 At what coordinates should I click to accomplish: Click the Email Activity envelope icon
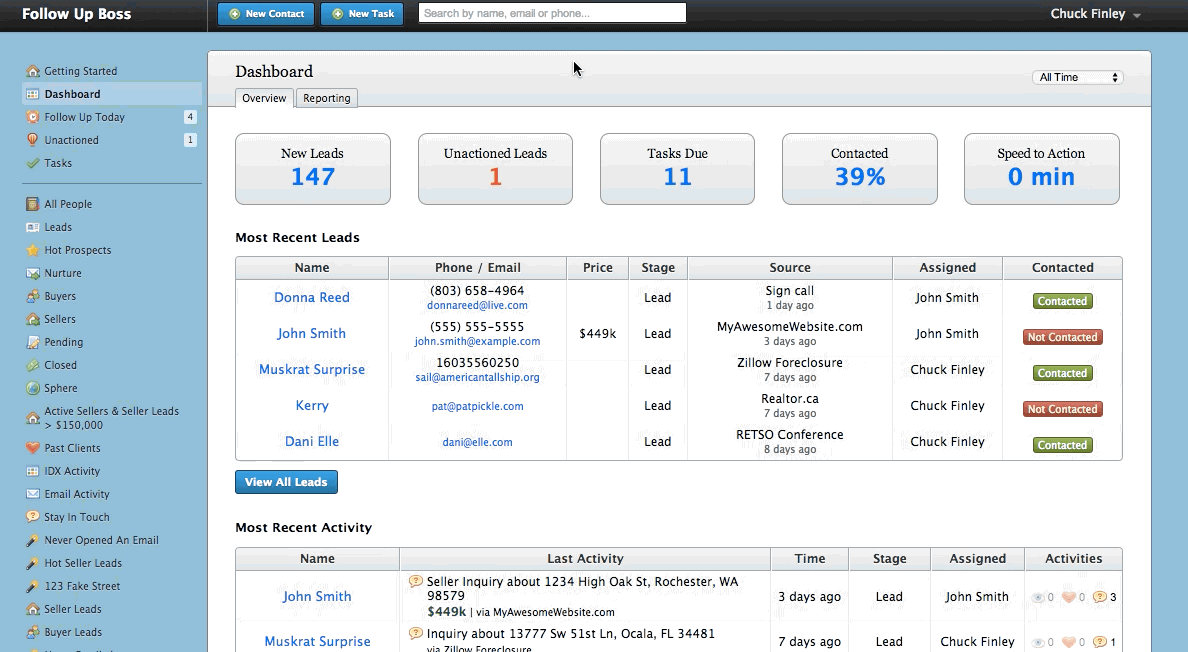(x=33, y=494)
